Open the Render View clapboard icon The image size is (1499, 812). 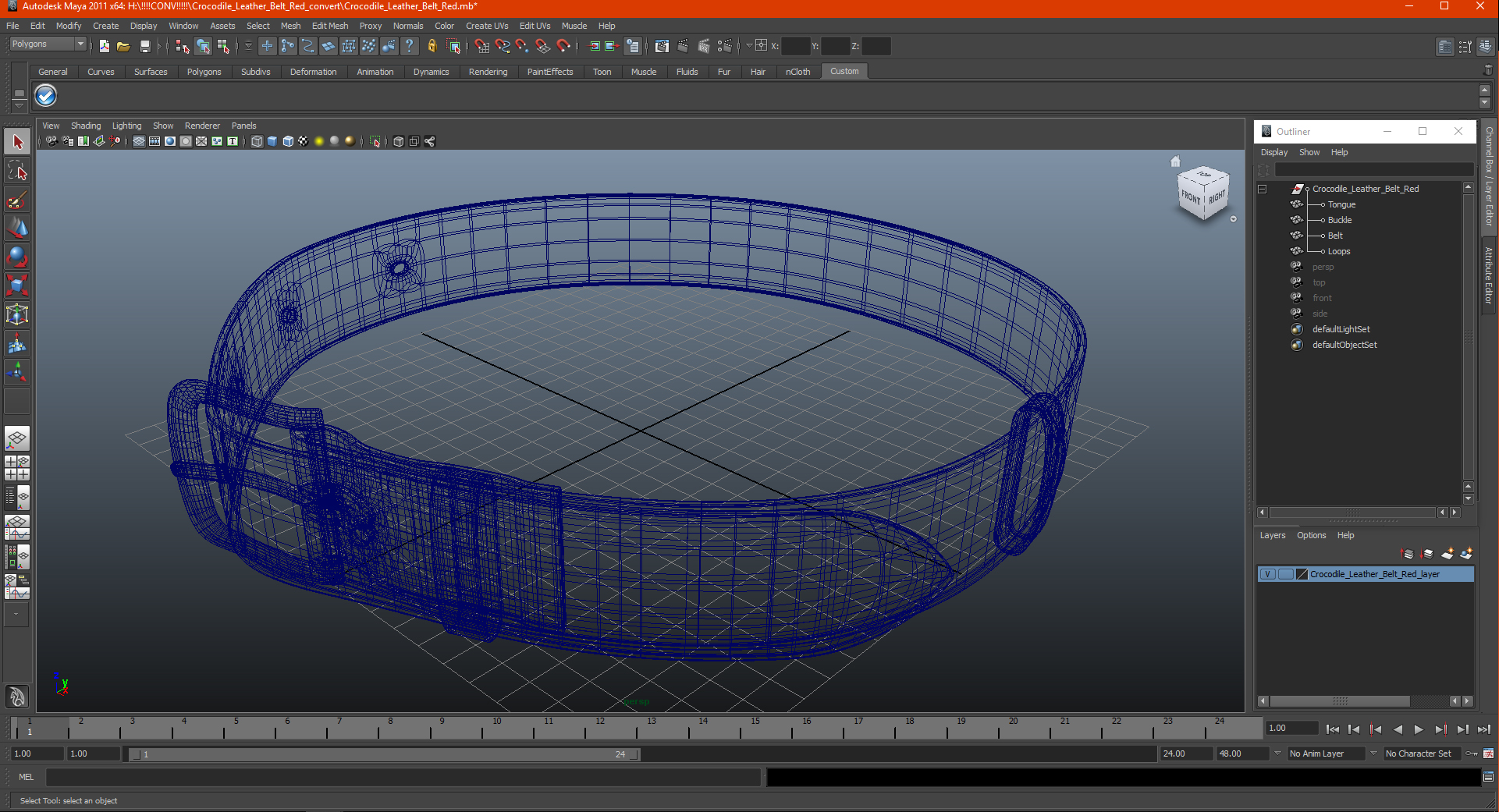662,46
